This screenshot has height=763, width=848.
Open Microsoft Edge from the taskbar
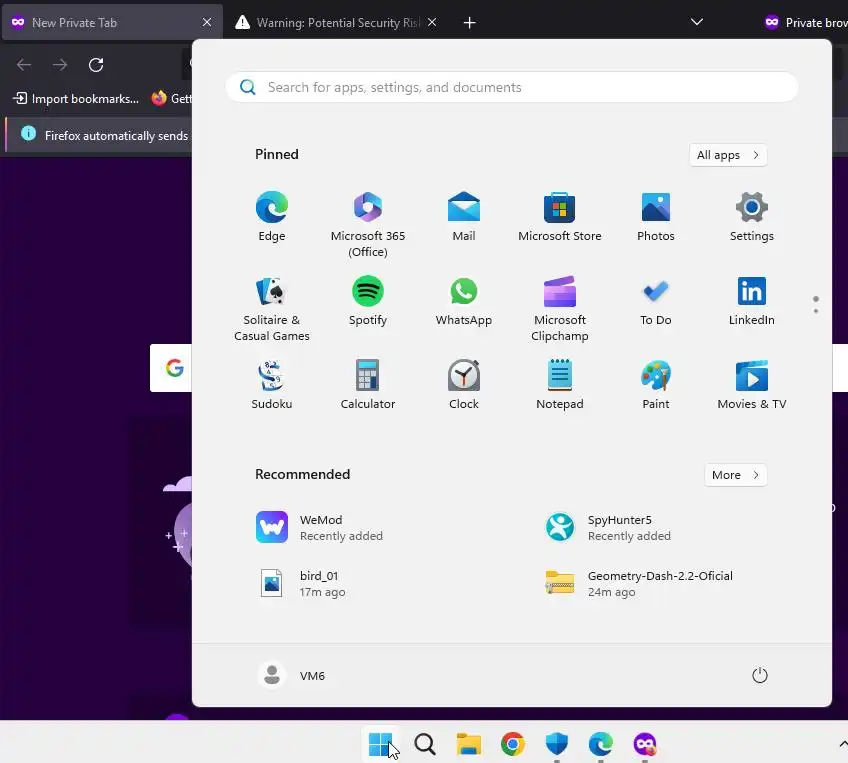click(600, 744)
